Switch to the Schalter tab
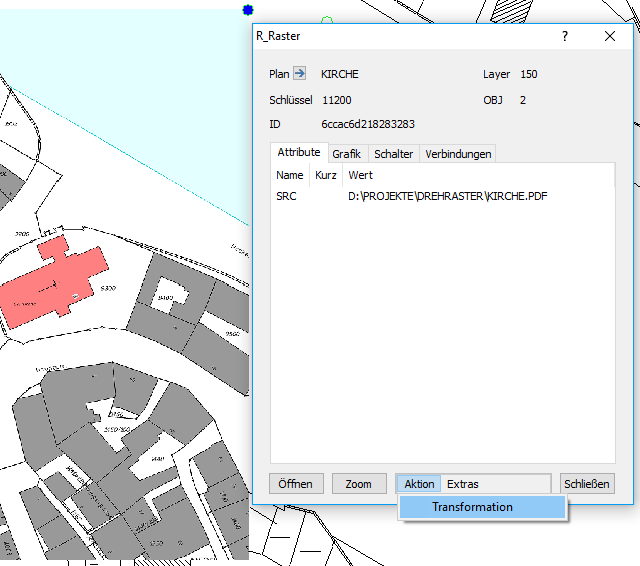Screen dimensions: 640x566 click(393, 154)
